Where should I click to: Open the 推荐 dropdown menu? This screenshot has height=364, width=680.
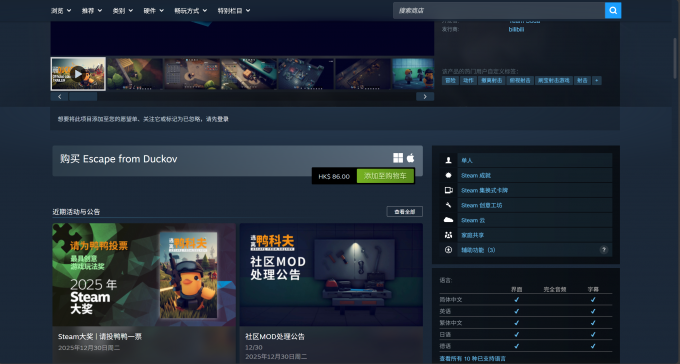pyautogui.click(x=92, y=11)
